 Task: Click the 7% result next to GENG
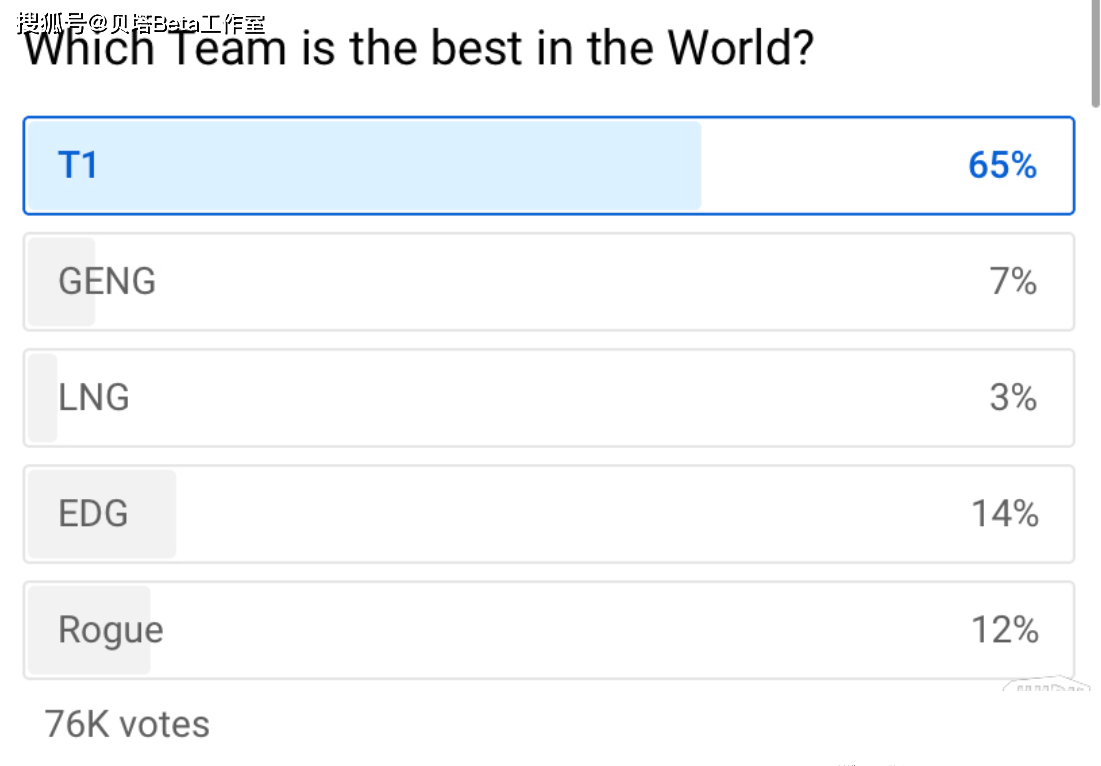[x=1013, y=281]
